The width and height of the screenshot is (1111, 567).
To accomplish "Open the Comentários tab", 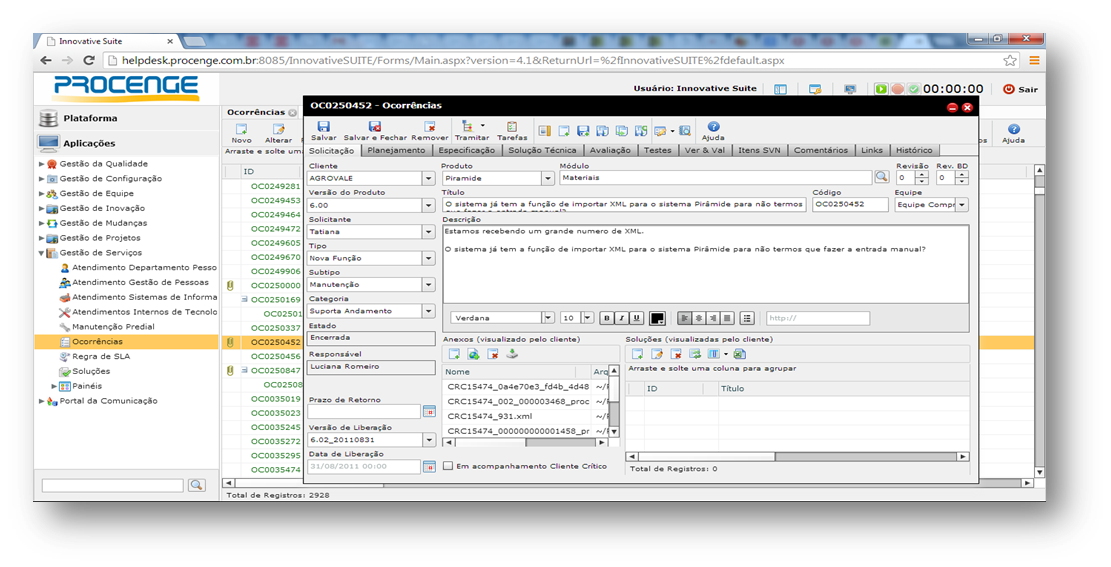I will point(820,150).
